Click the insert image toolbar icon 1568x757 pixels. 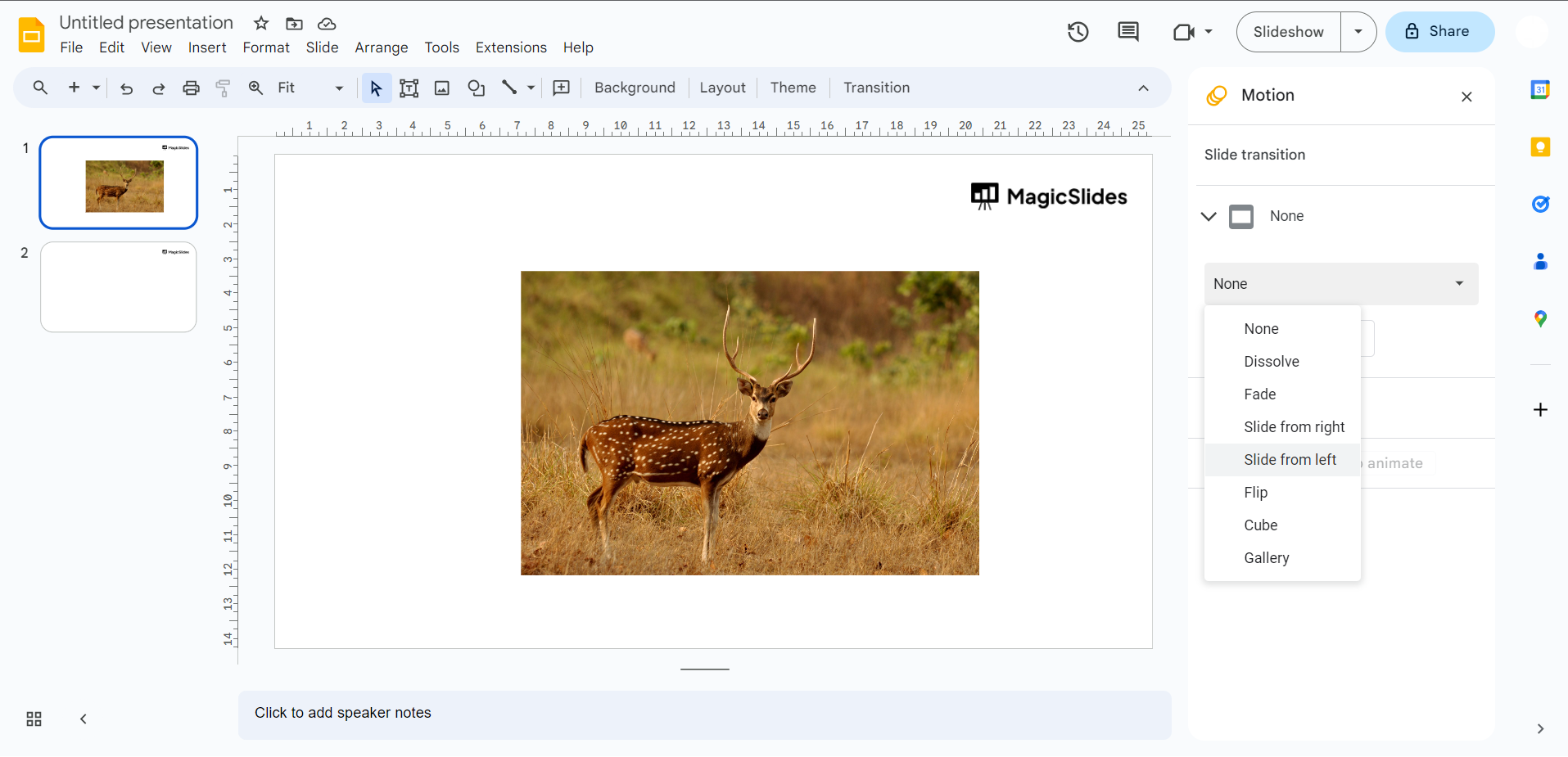442,88
